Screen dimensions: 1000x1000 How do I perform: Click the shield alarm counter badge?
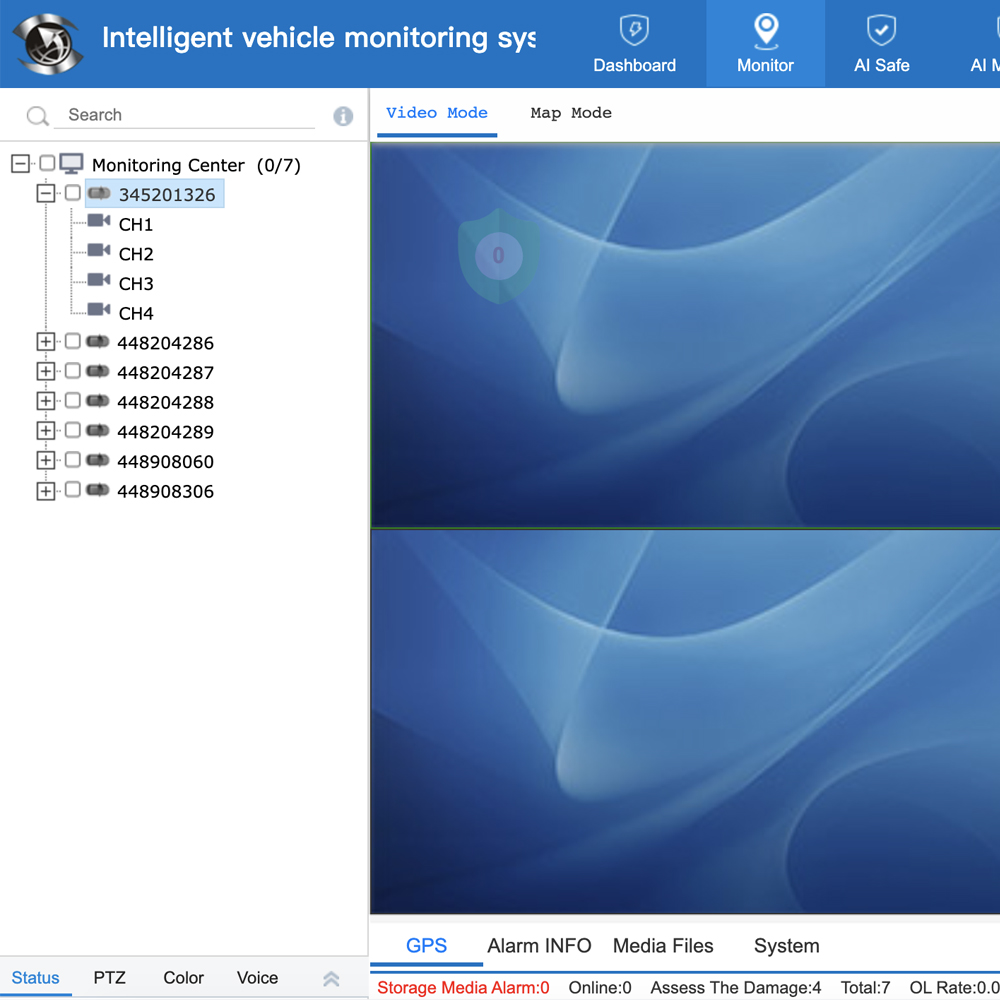click(498, 256)
